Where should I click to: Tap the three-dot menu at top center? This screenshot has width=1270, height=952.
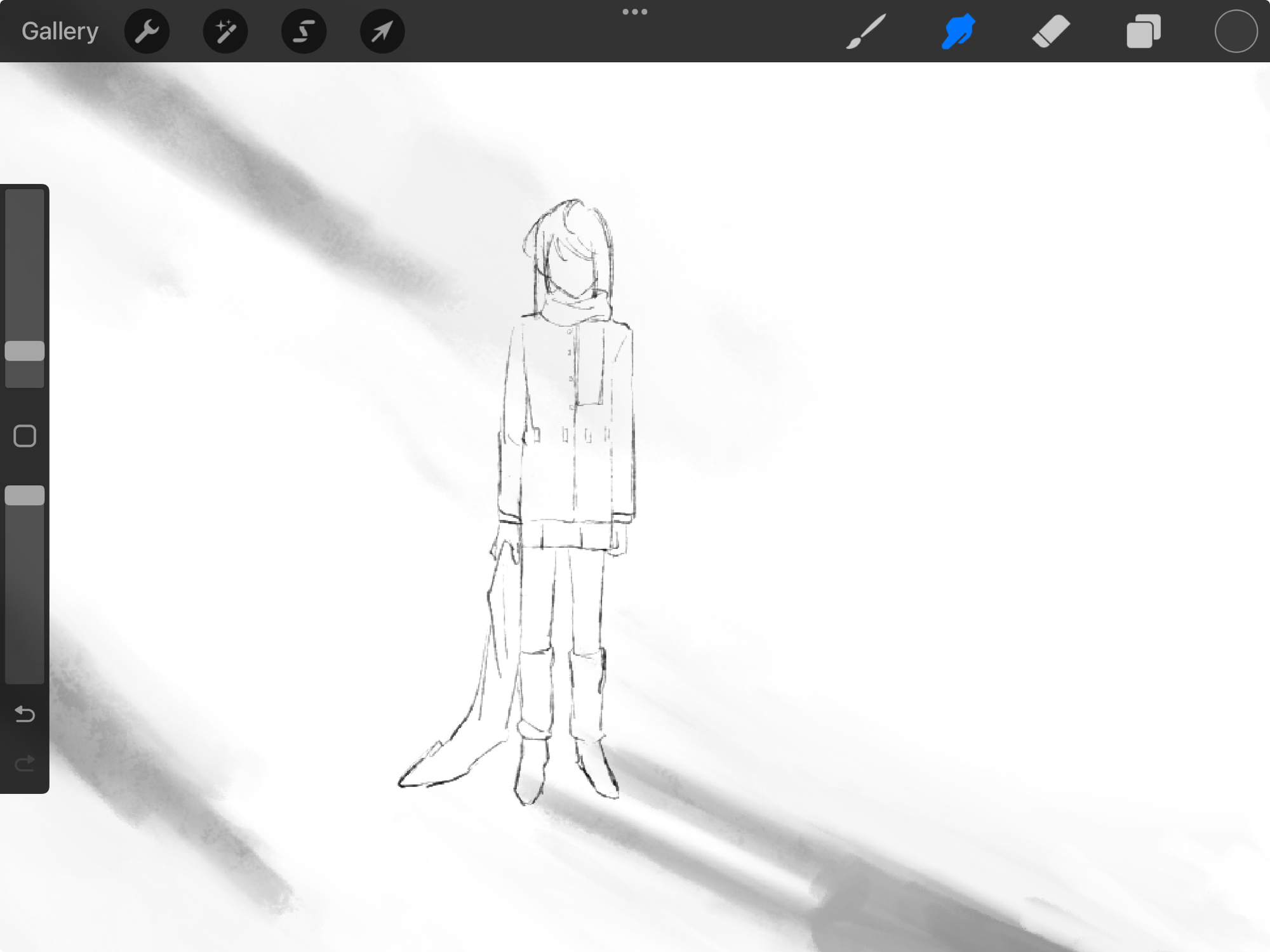tap(635, 12)
